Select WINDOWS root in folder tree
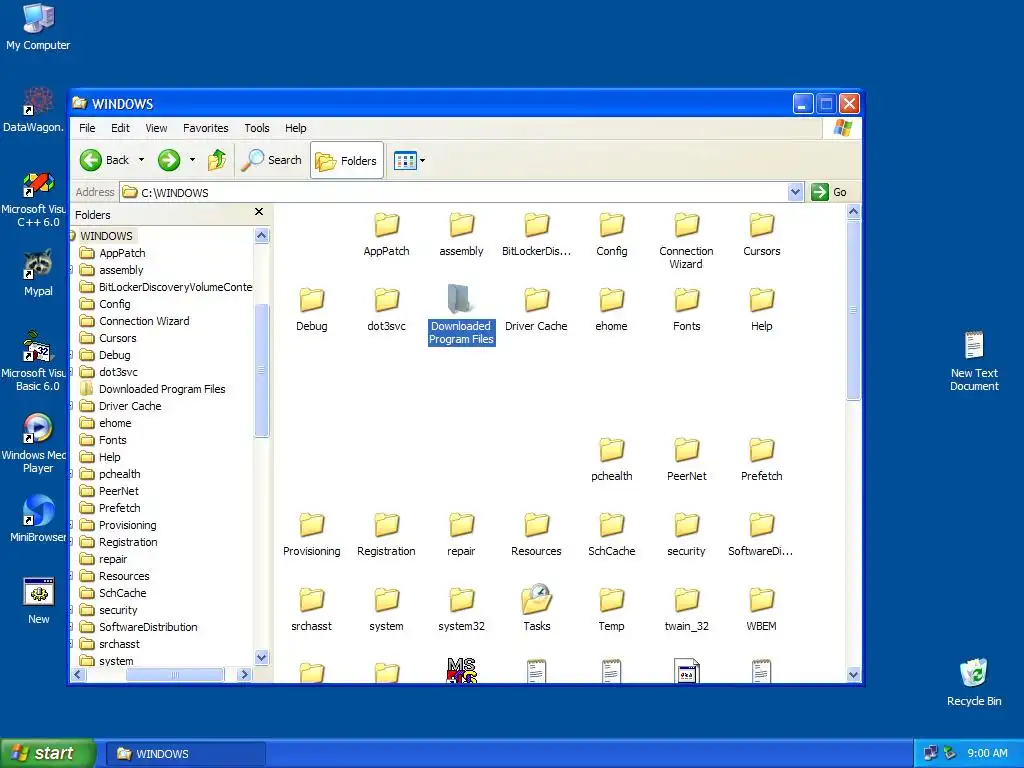Image resolution: width=1024 pixels, height=768 pixels. click(x=106, y=236)
